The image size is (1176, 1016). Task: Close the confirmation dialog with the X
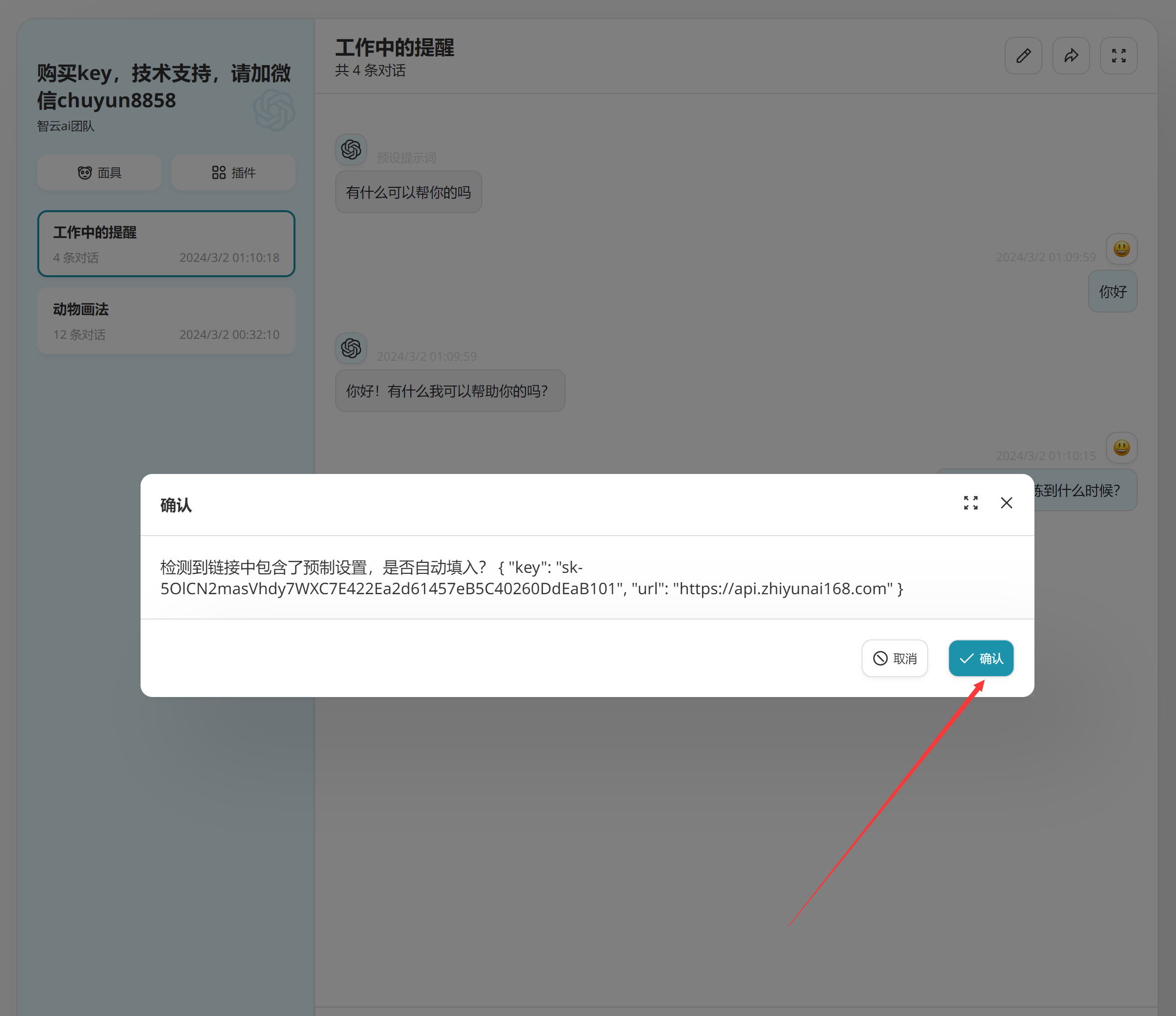pos(1006,503)
